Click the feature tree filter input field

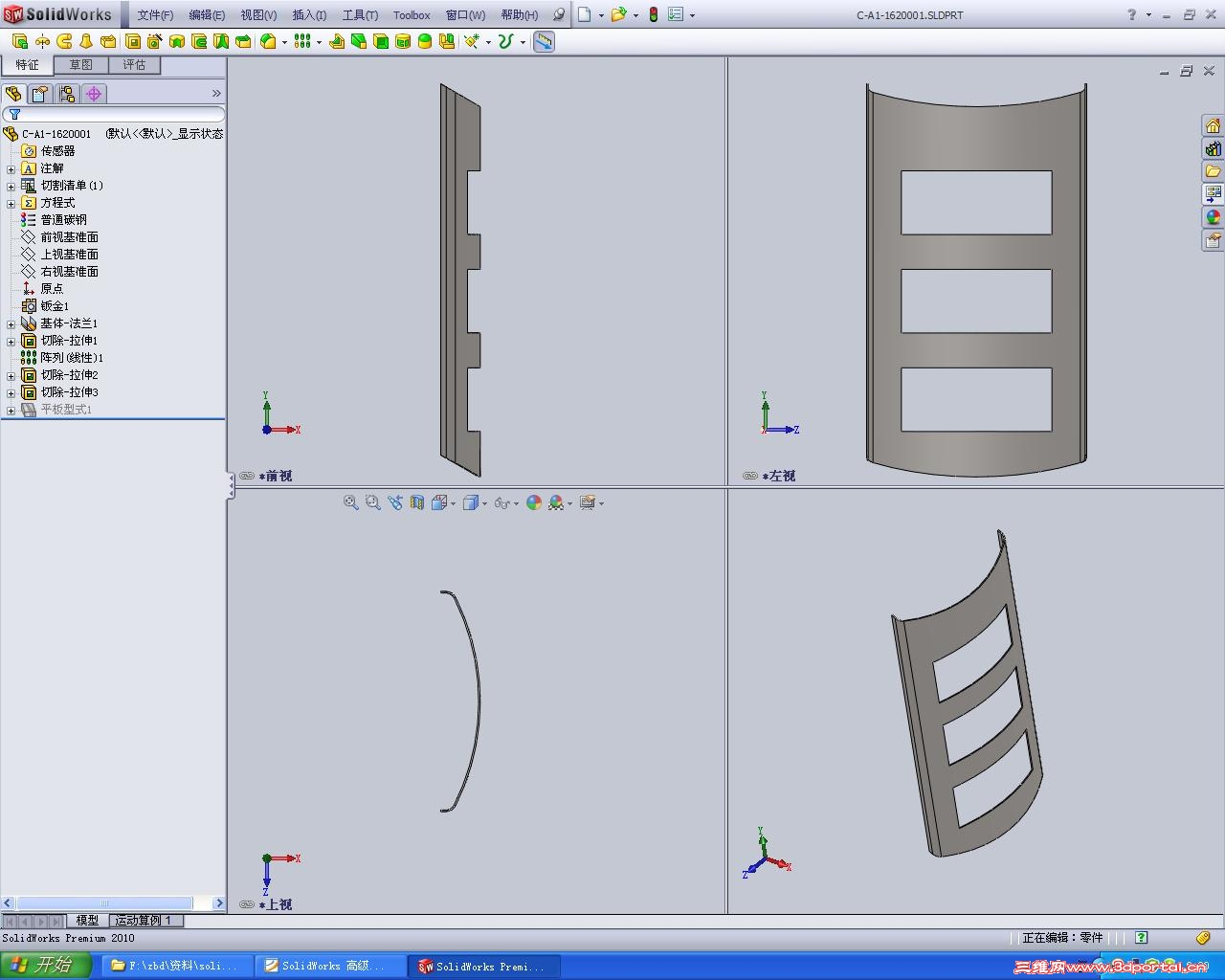pos(114,115)
